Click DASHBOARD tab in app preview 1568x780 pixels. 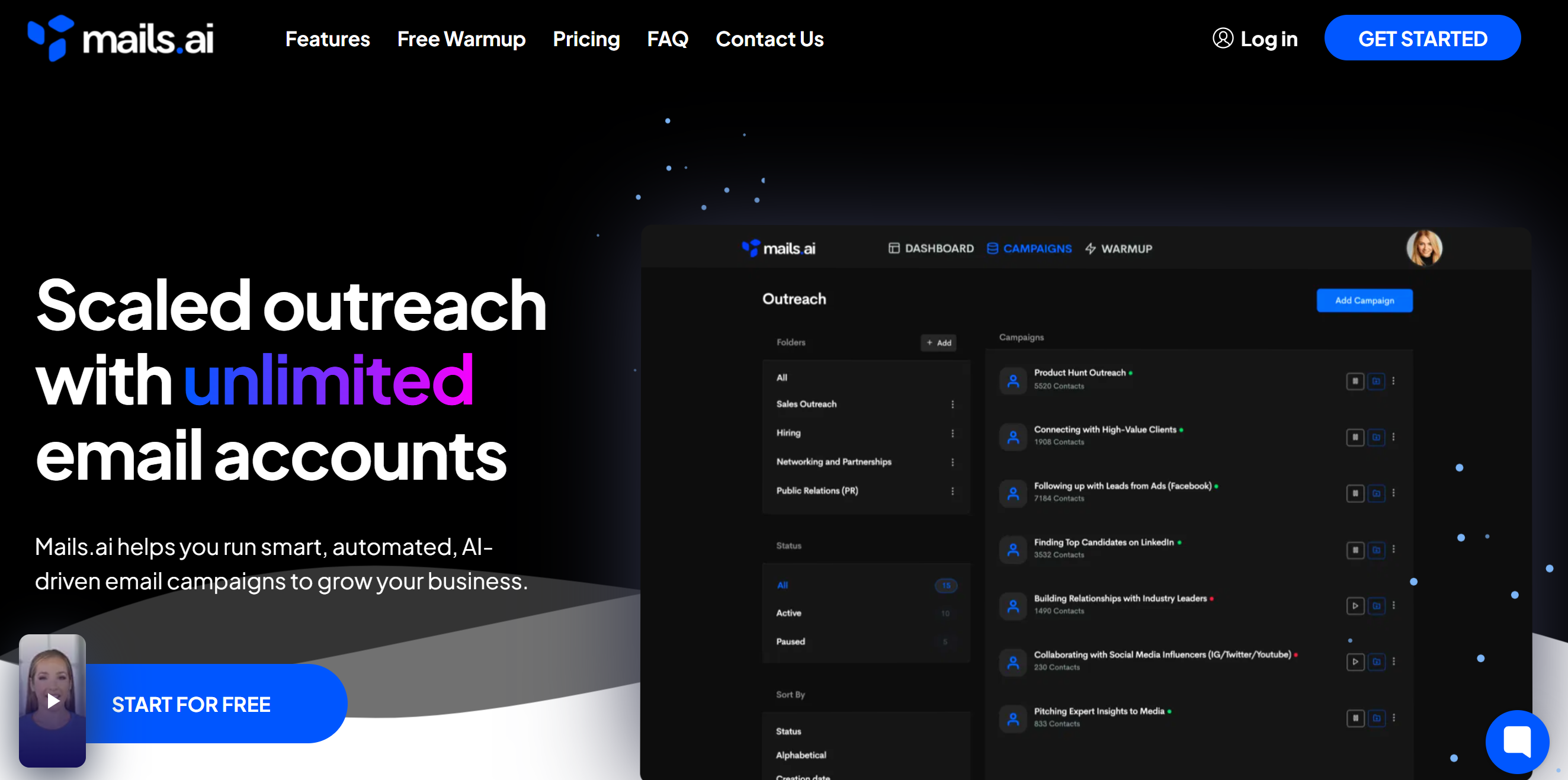[x=931, y=248]
